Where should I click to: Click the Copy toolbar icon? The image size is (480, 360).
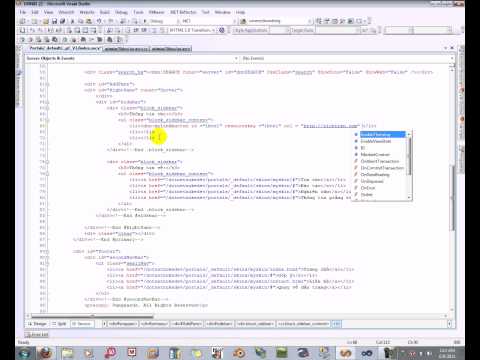(x=81, y=21)
